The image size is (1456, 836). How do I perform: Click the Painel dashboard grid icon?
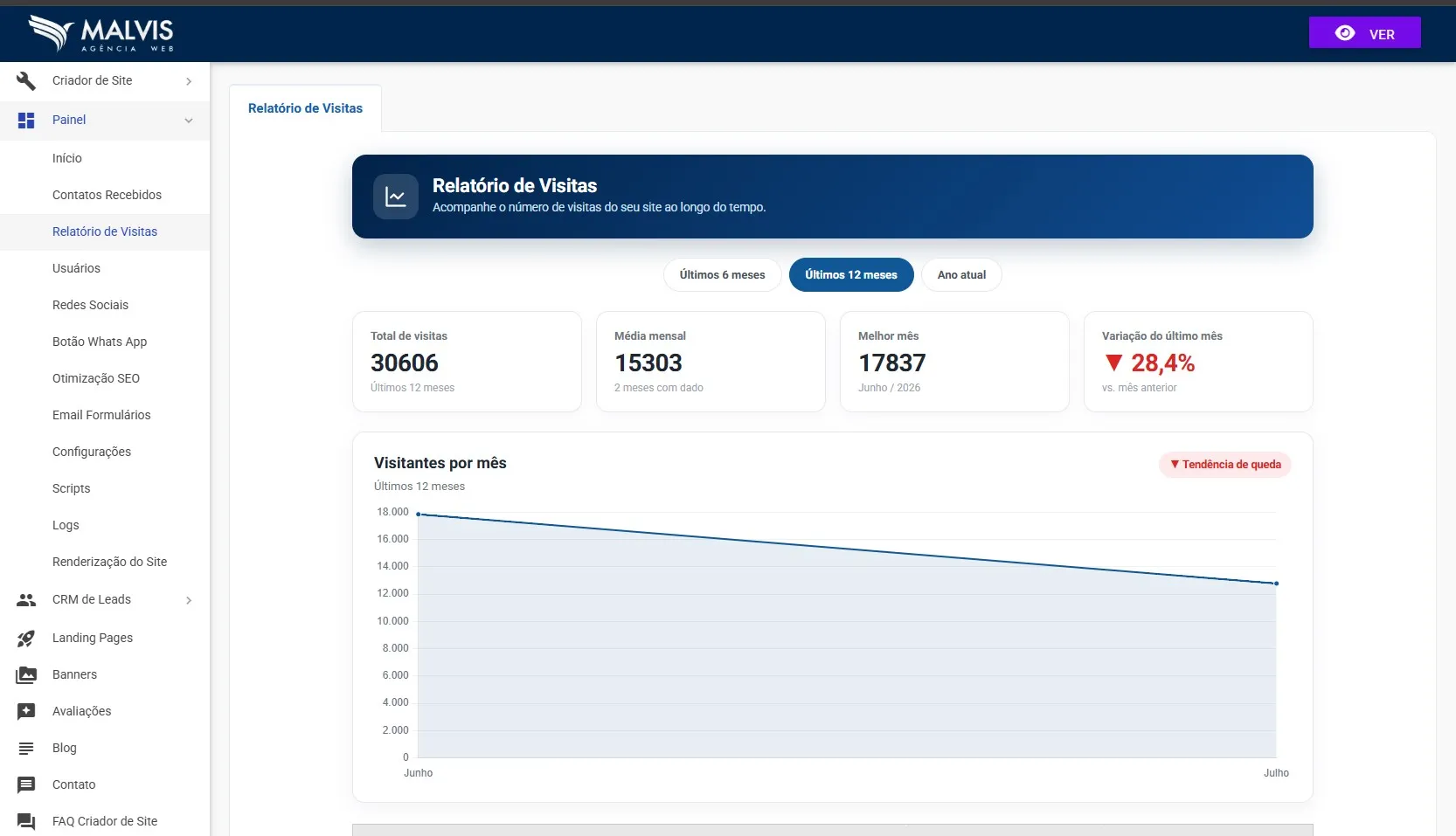(x=26, y=120)
